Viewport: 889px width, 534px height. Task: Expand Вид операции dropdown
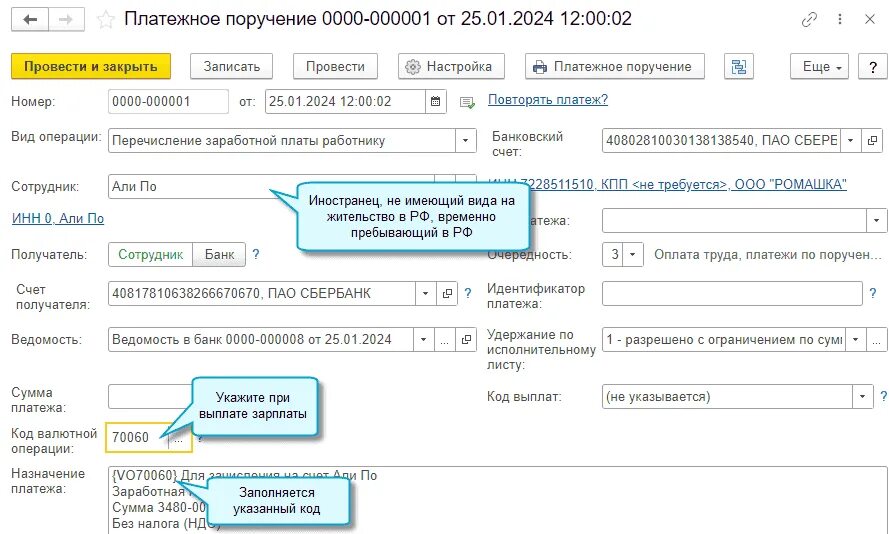pos(465,141)
